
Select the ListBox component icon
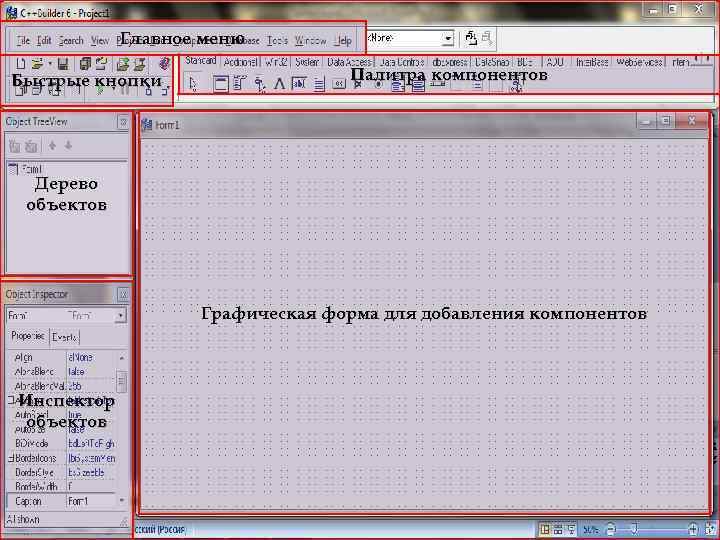(x=398, y=85)
